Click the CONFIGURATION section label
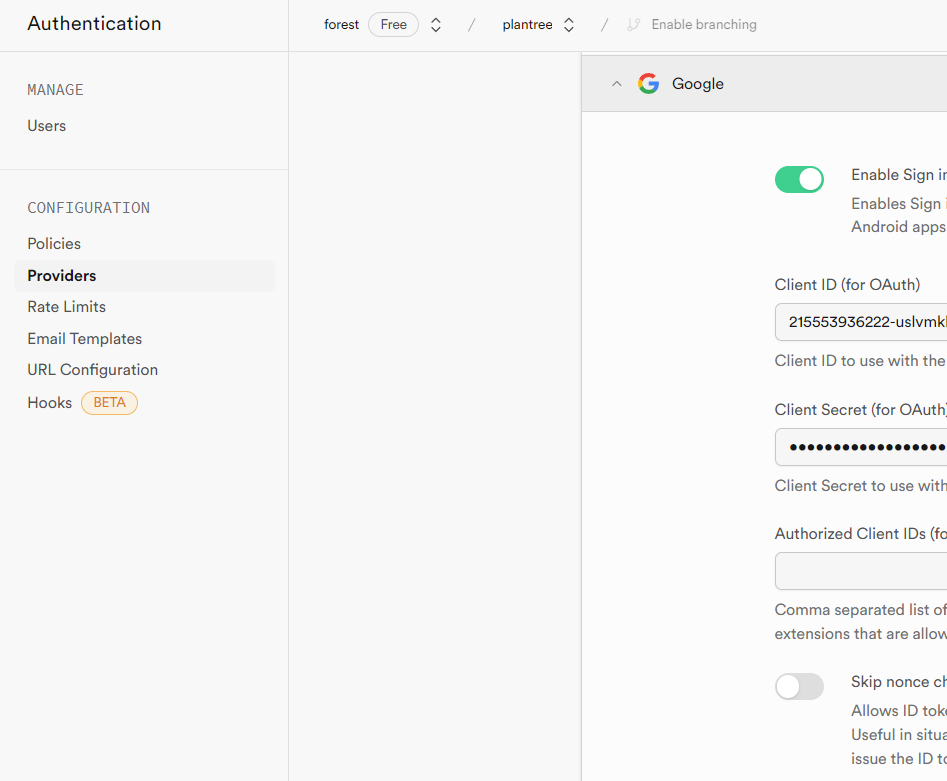 tap(89, 208)
